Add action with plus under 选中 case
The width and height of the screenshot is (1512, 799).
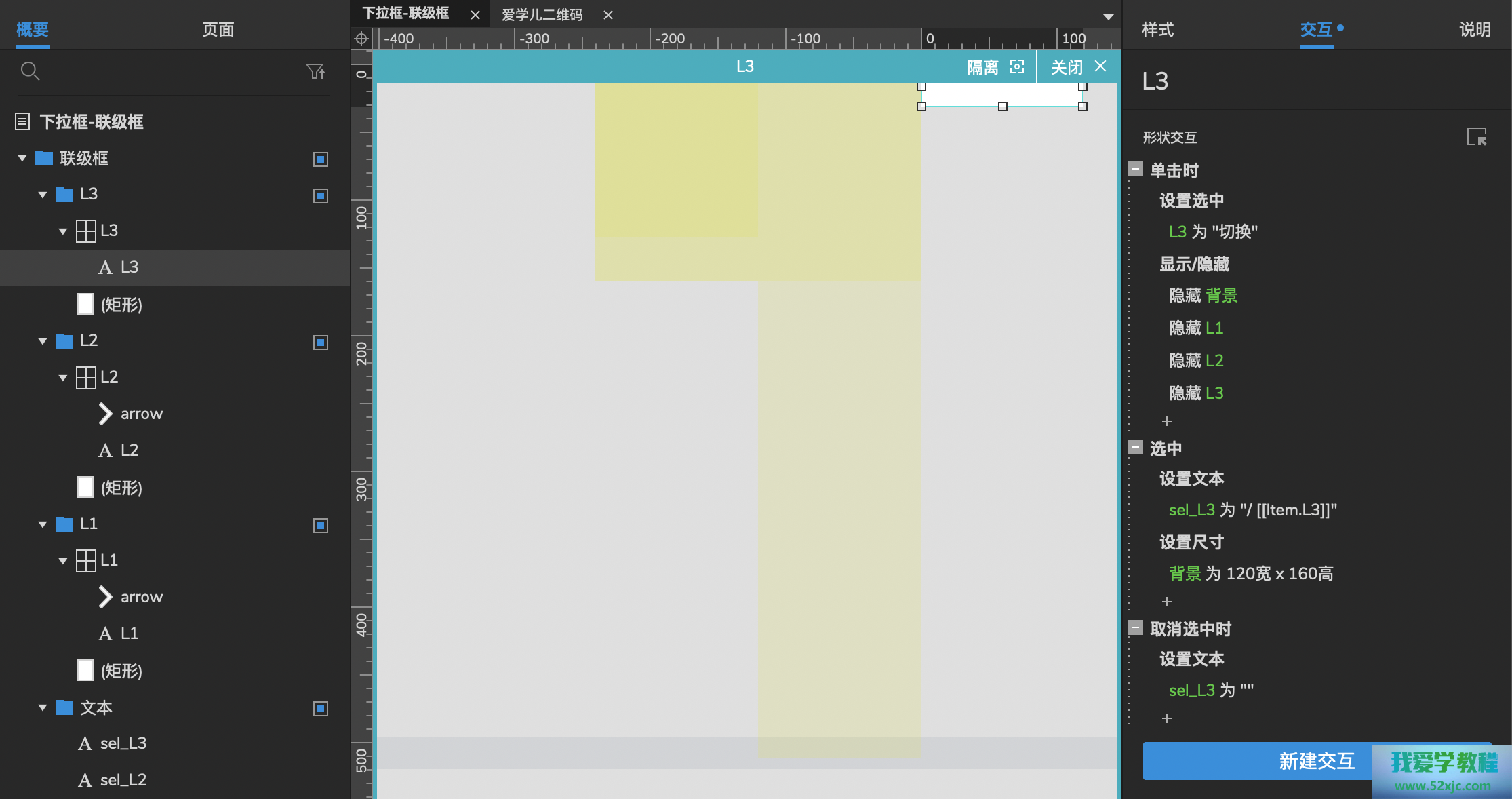point(1166,602)
